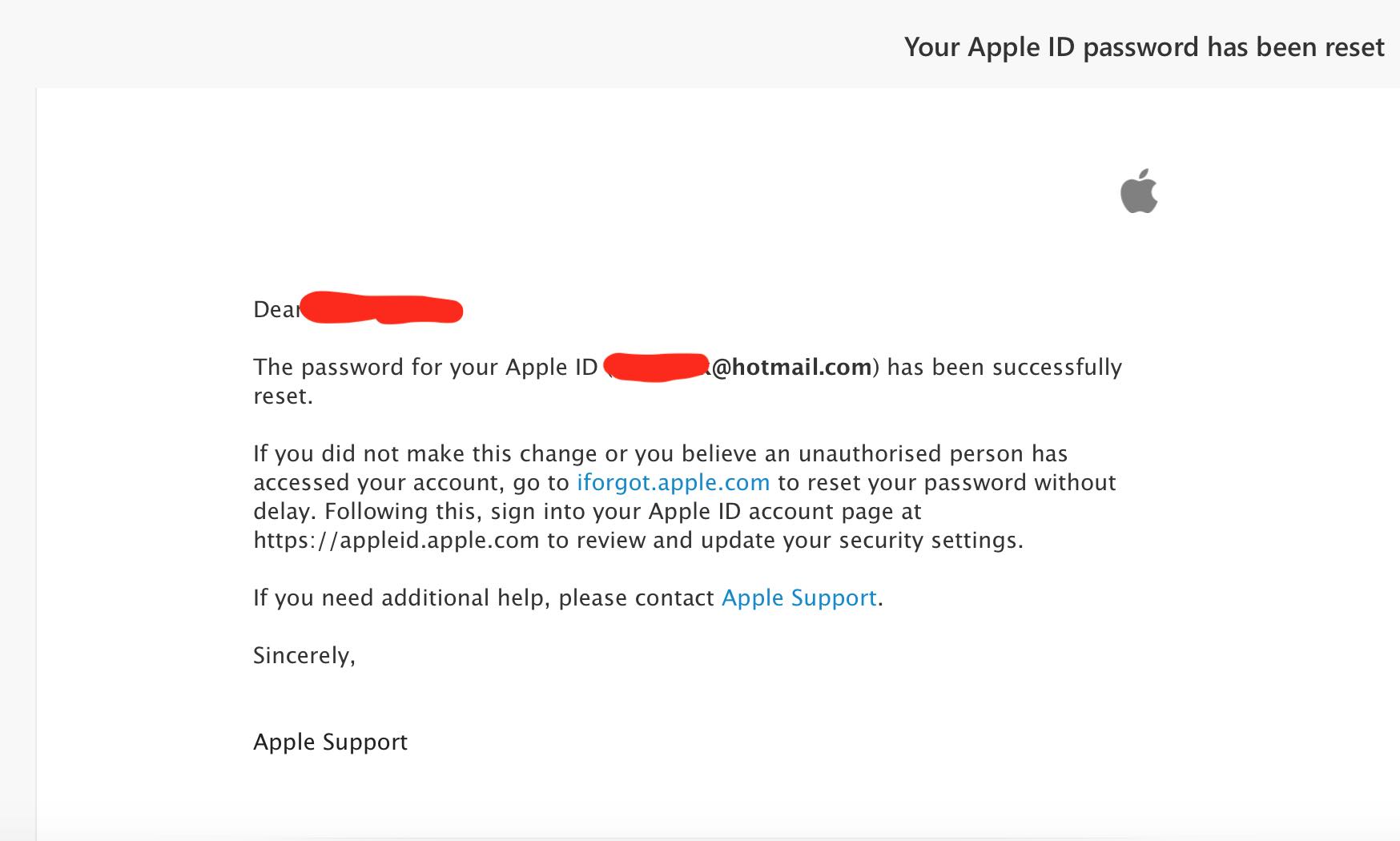Click the email subject heading

coord(1143,47)
